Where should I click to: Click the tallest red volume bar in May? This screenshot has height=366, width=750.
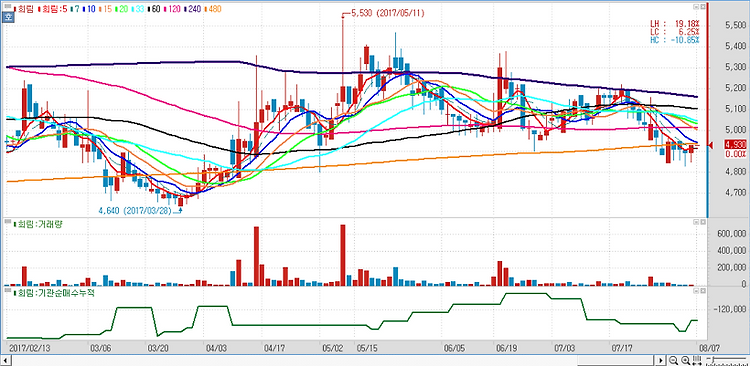coord(342,255)
